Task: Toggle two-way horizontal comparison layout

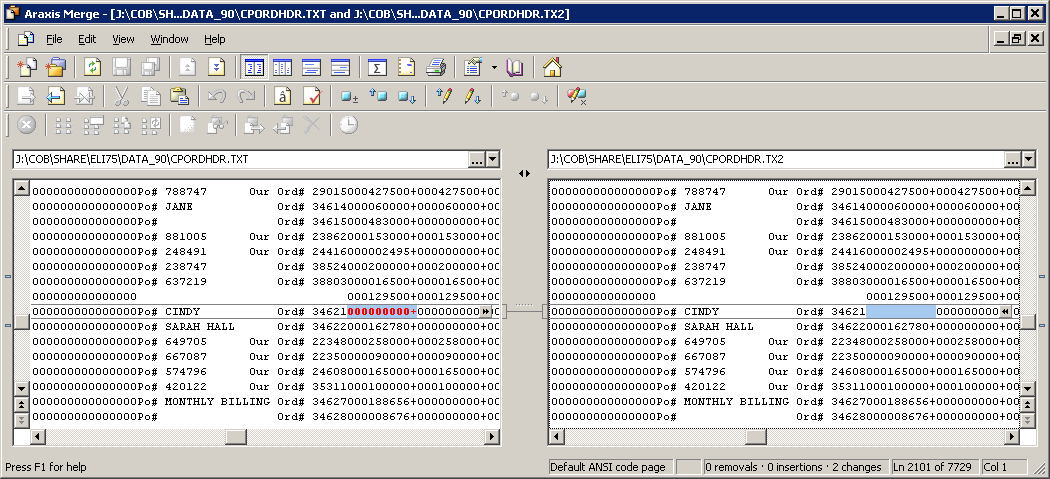Action: [312, 68]
